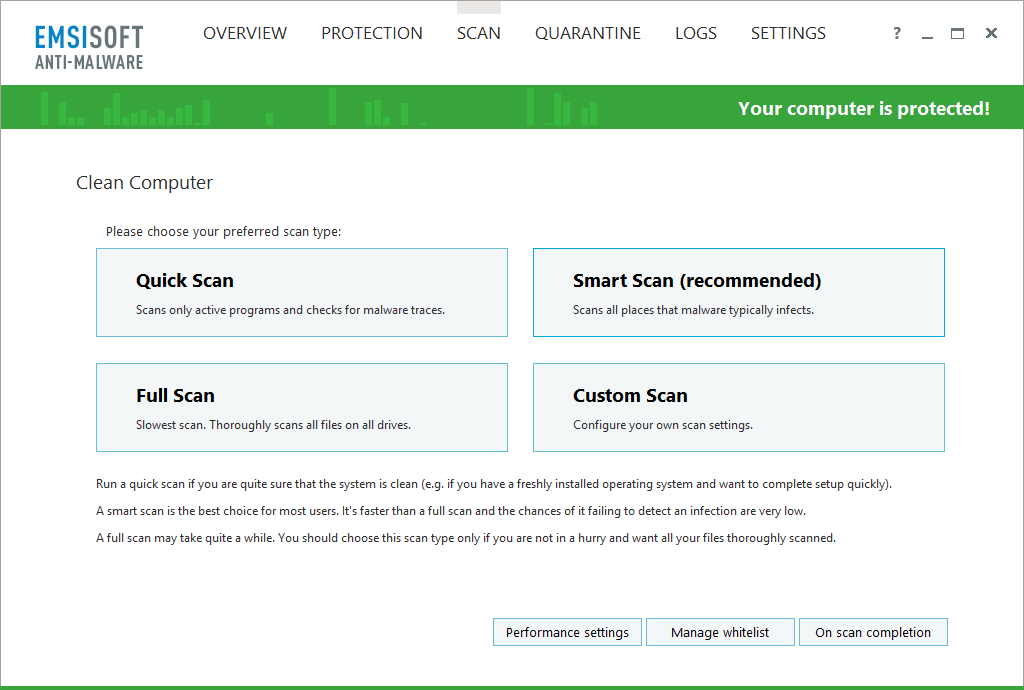This screenshot has height=690, width=1024.
Task: Open Performance settings
Action: (567, 632)
